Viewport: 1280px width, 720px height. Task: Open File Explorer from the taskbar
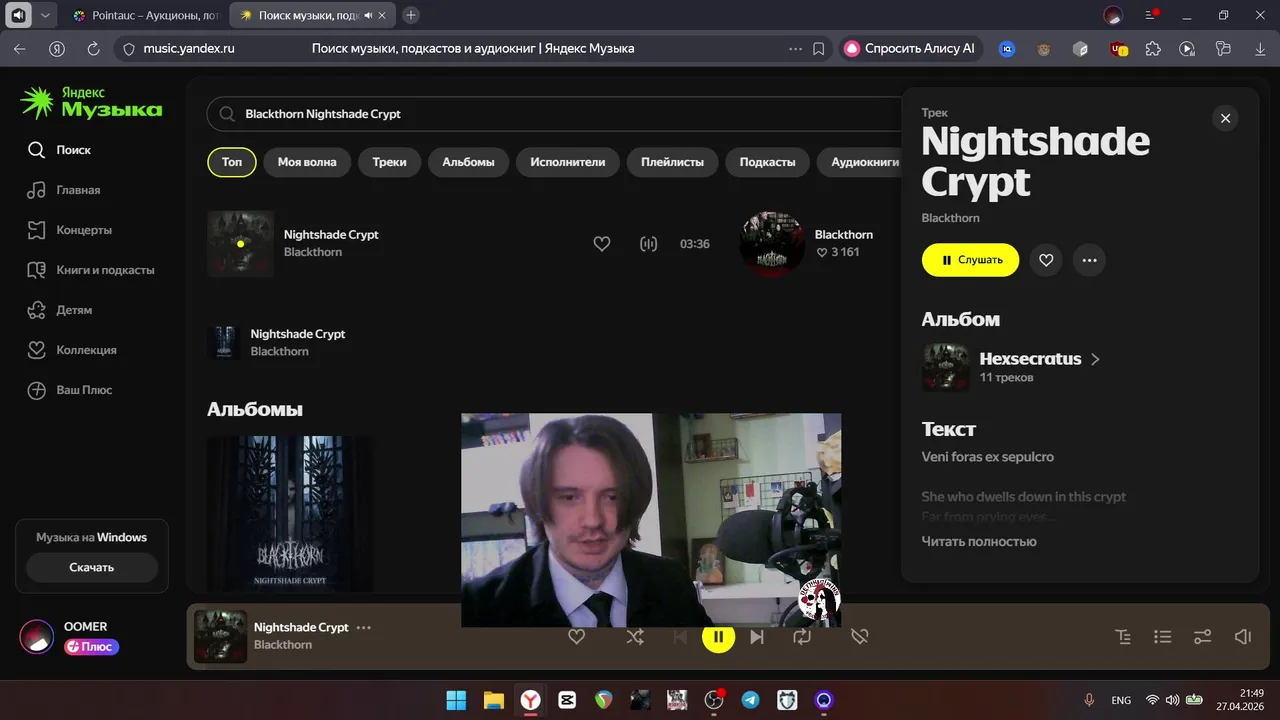pos(493,700)
